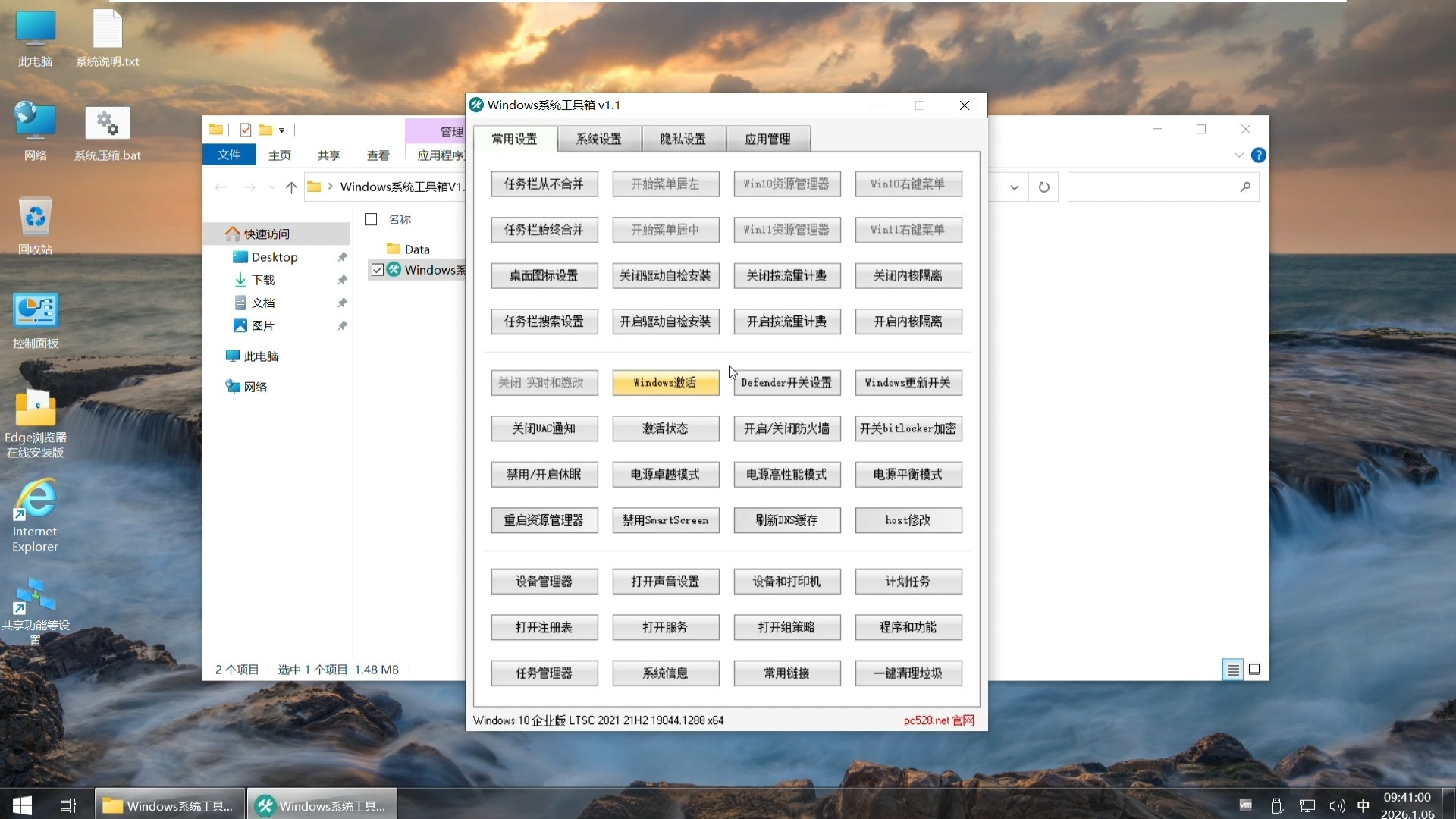Click the Windows Start button

[x=22, y=805]
